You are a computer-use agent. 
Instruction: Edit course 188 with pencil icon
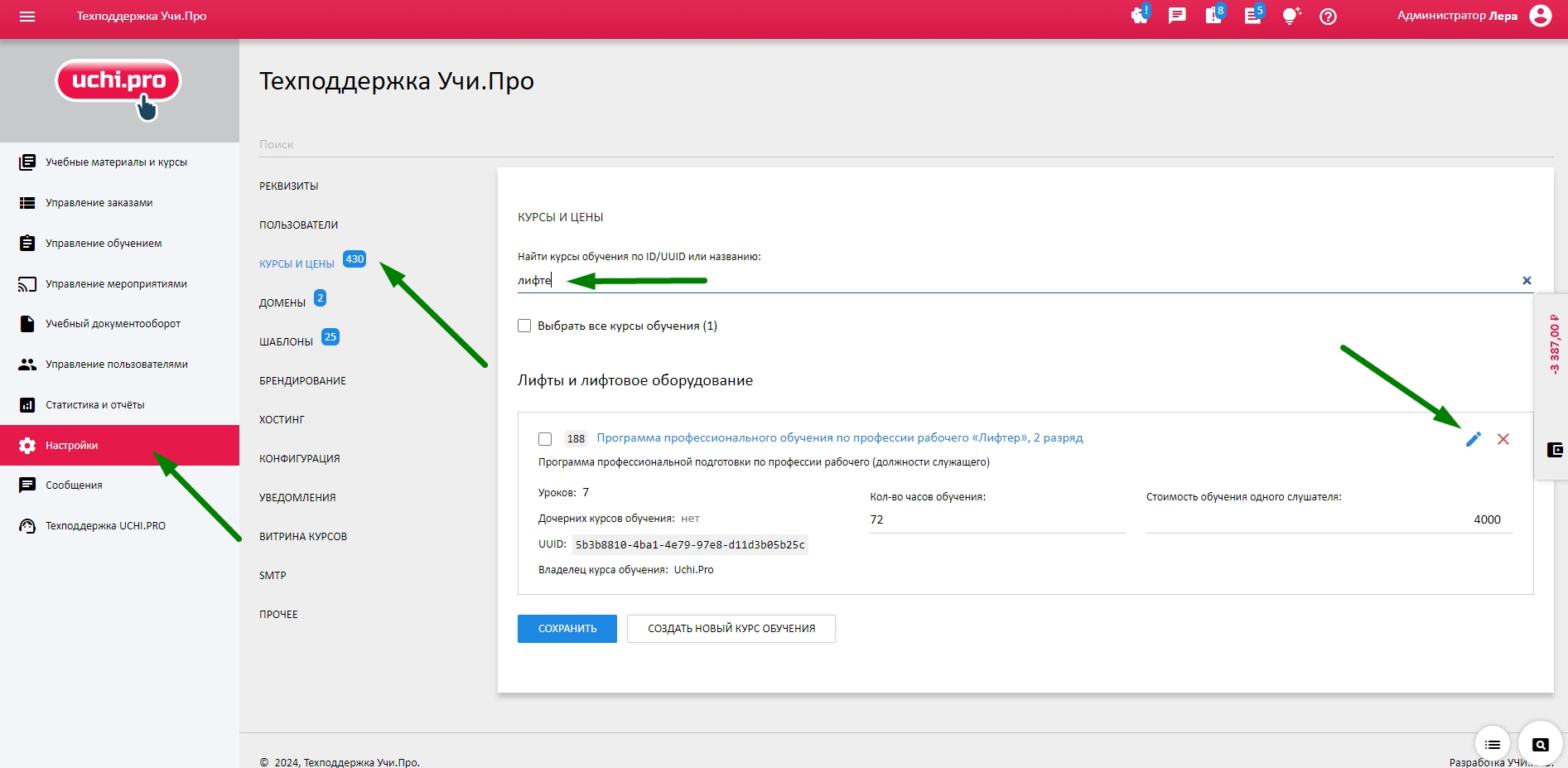pyautogui.click(x=1473, y=439)
